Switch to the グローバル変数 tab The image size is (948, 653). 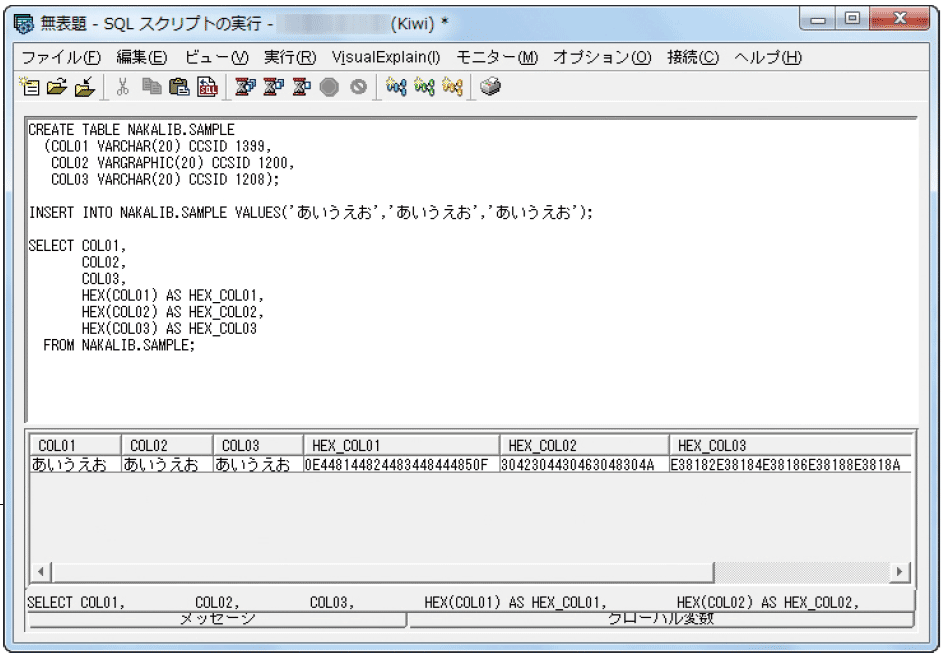click(x=661, y=620)
